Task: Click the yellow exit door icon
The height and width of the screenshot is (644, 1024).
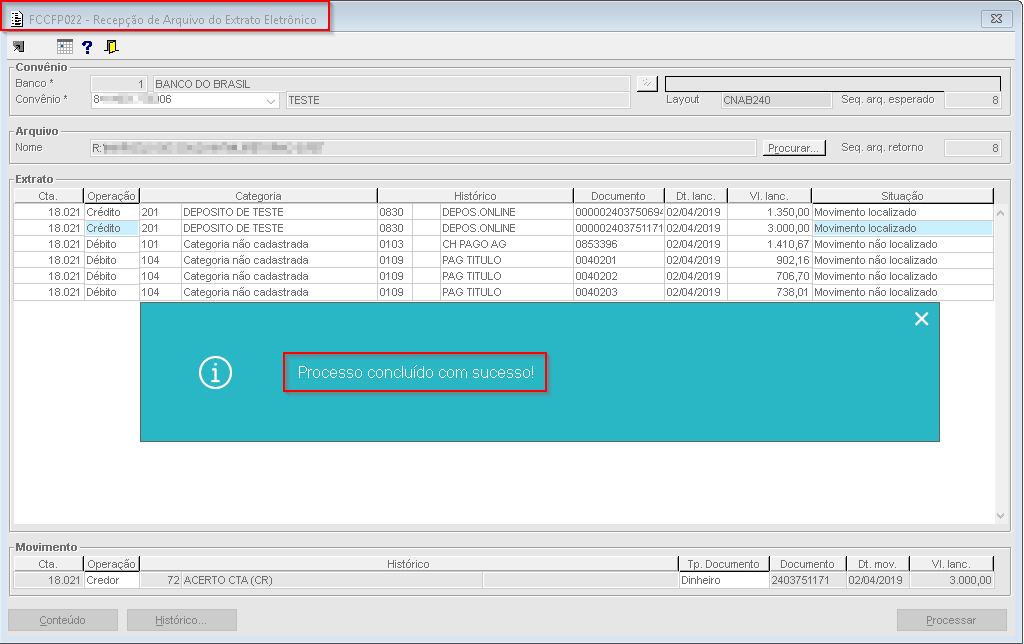Action: point(112,46)
